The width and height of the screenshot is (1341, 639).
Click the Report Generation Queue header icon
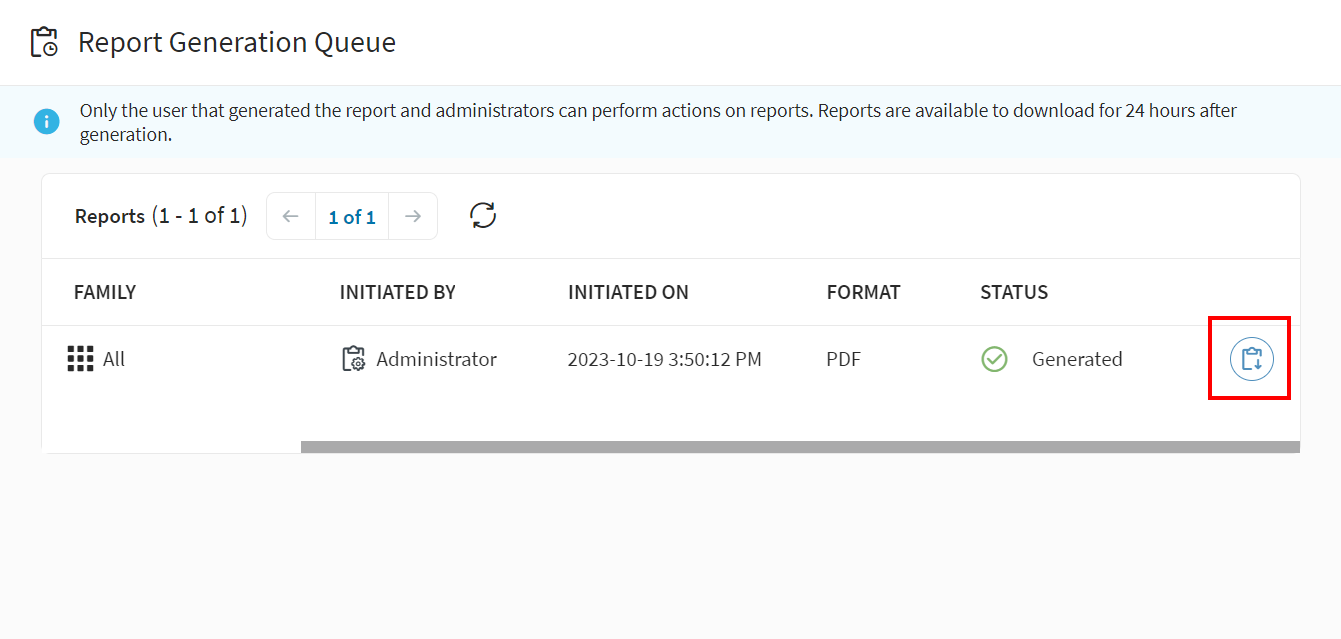44,42
